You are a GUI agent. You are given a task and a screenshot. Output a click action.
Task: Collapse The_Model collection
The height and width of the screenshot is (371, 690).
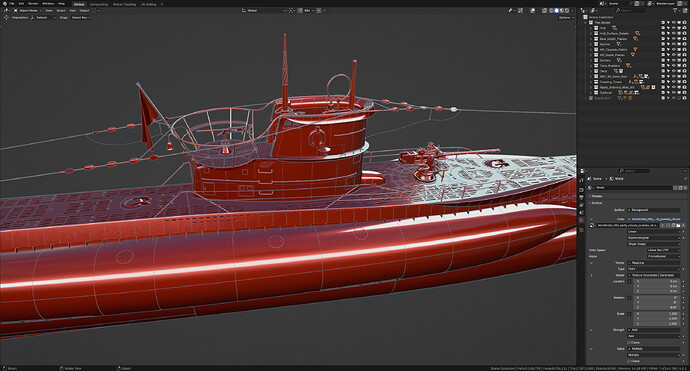tap(586, 22)
